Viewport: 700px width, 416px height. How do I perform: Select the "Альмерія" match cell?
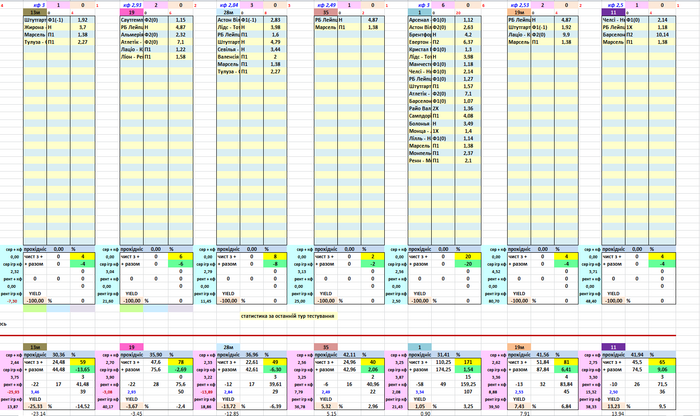pos(132,35)
